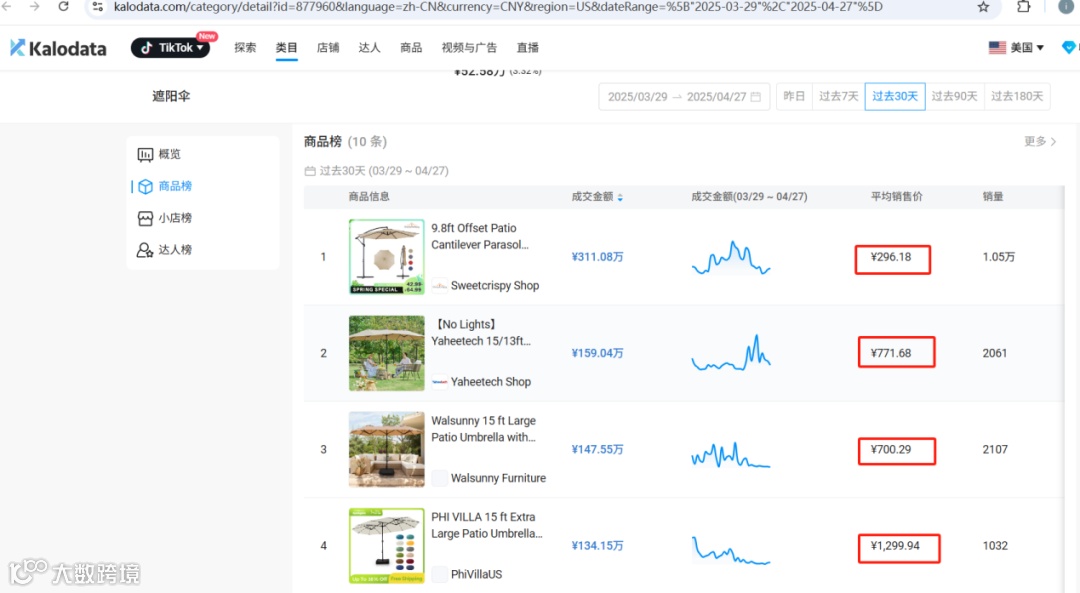
Task: Open the PhiVillaUS shop link
Action: tap(476, 574)
